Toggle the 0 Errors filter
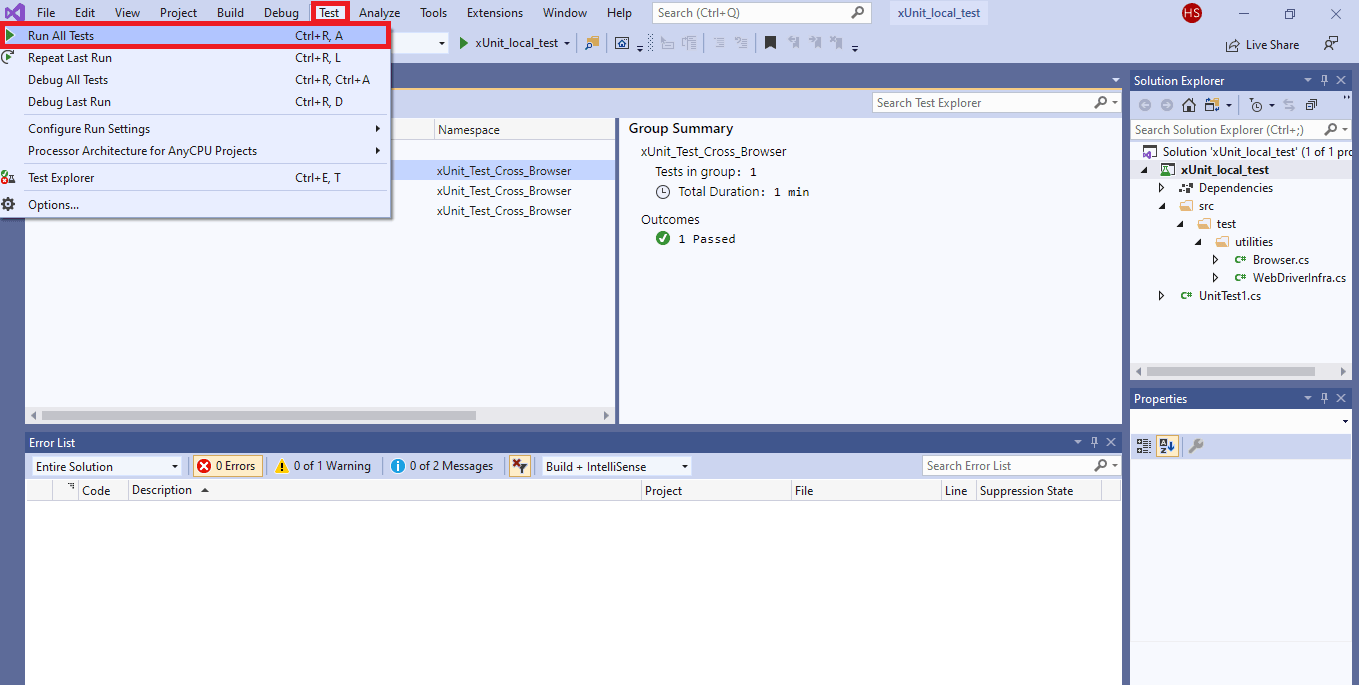The width and height of the screenshot is (1359, 685). click(228, 466)
